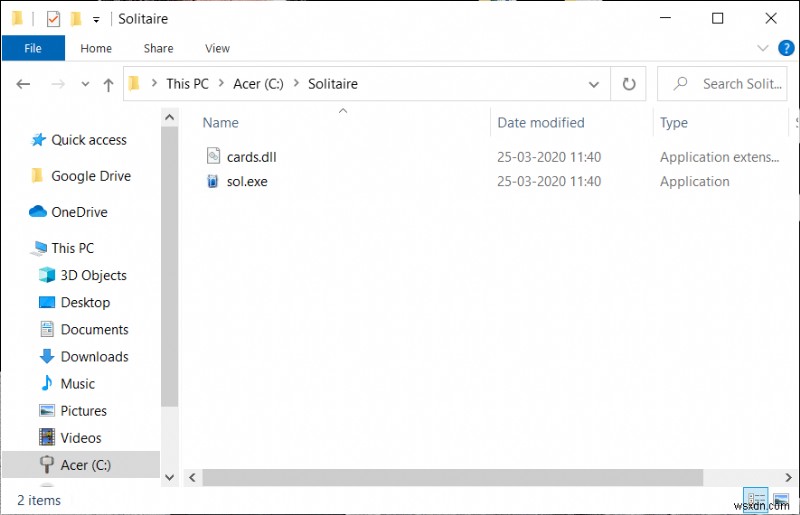This screenshot has width=800, height=515.
Task: Click navigation pane scroll up arrow
Action: point(169,117)
